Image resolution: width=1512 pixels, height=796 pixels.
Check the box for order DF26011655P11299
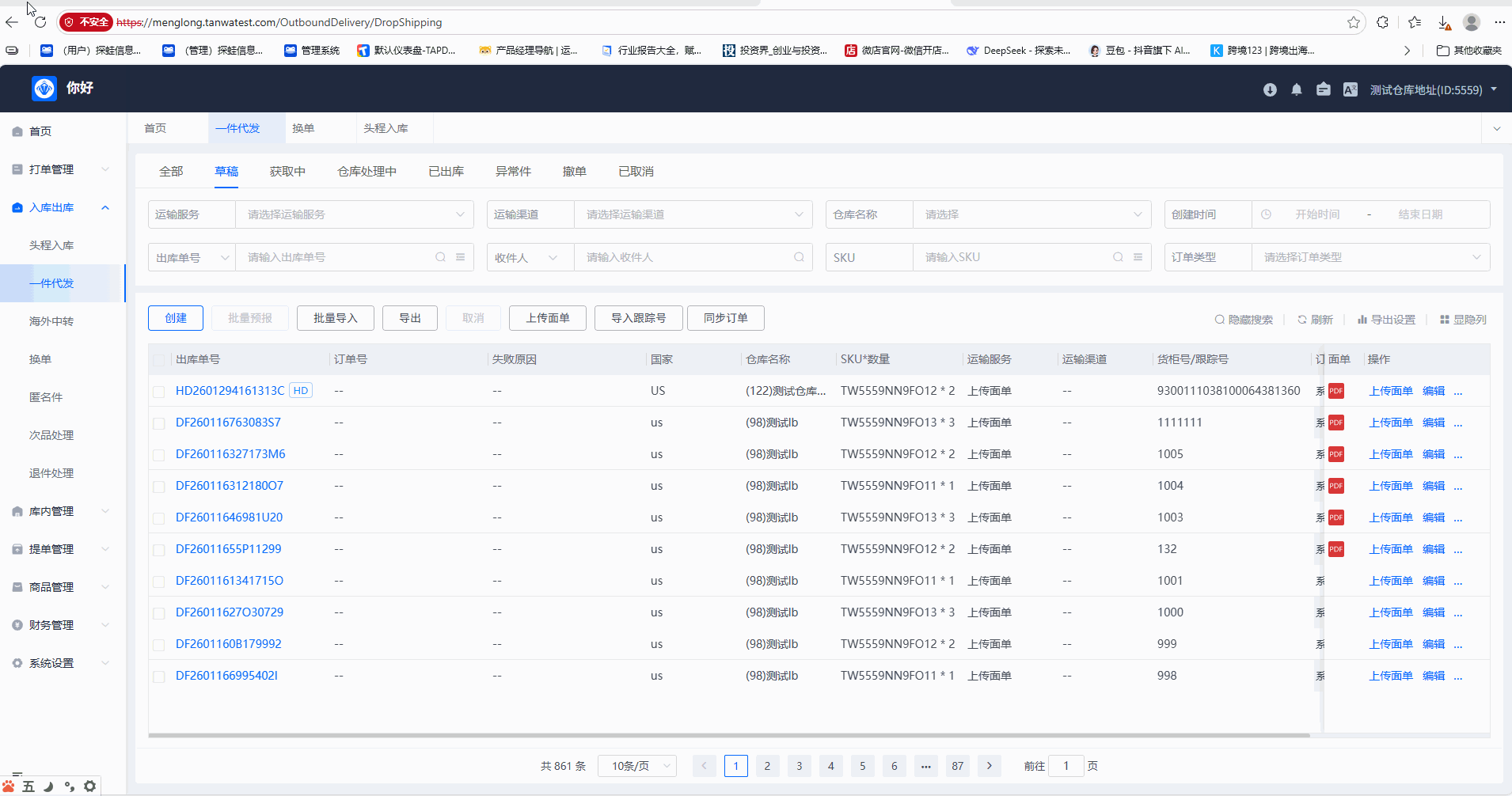[159, 550]
